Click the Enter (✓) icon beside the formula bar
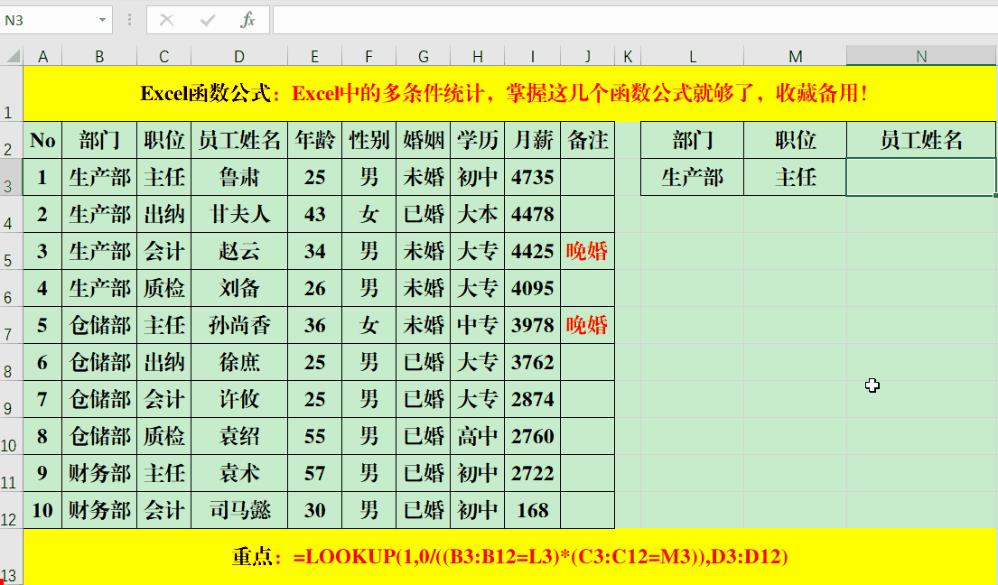 tap(206, 19)
